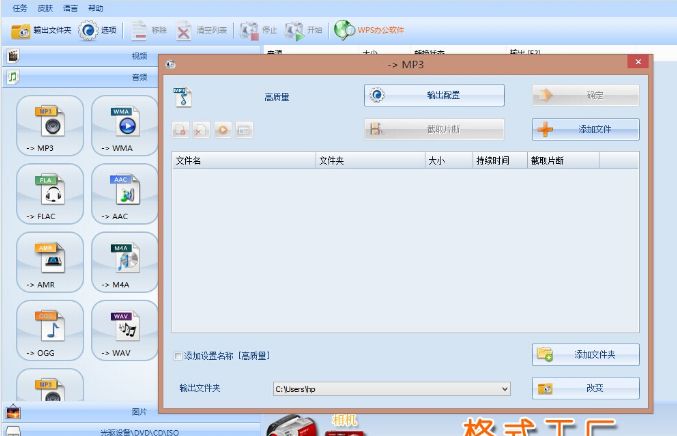The image size is (677, 436).
Task: Click the MP3 file format icon beside 高质量
Action: pyautogui.click(x=183, y=97)
